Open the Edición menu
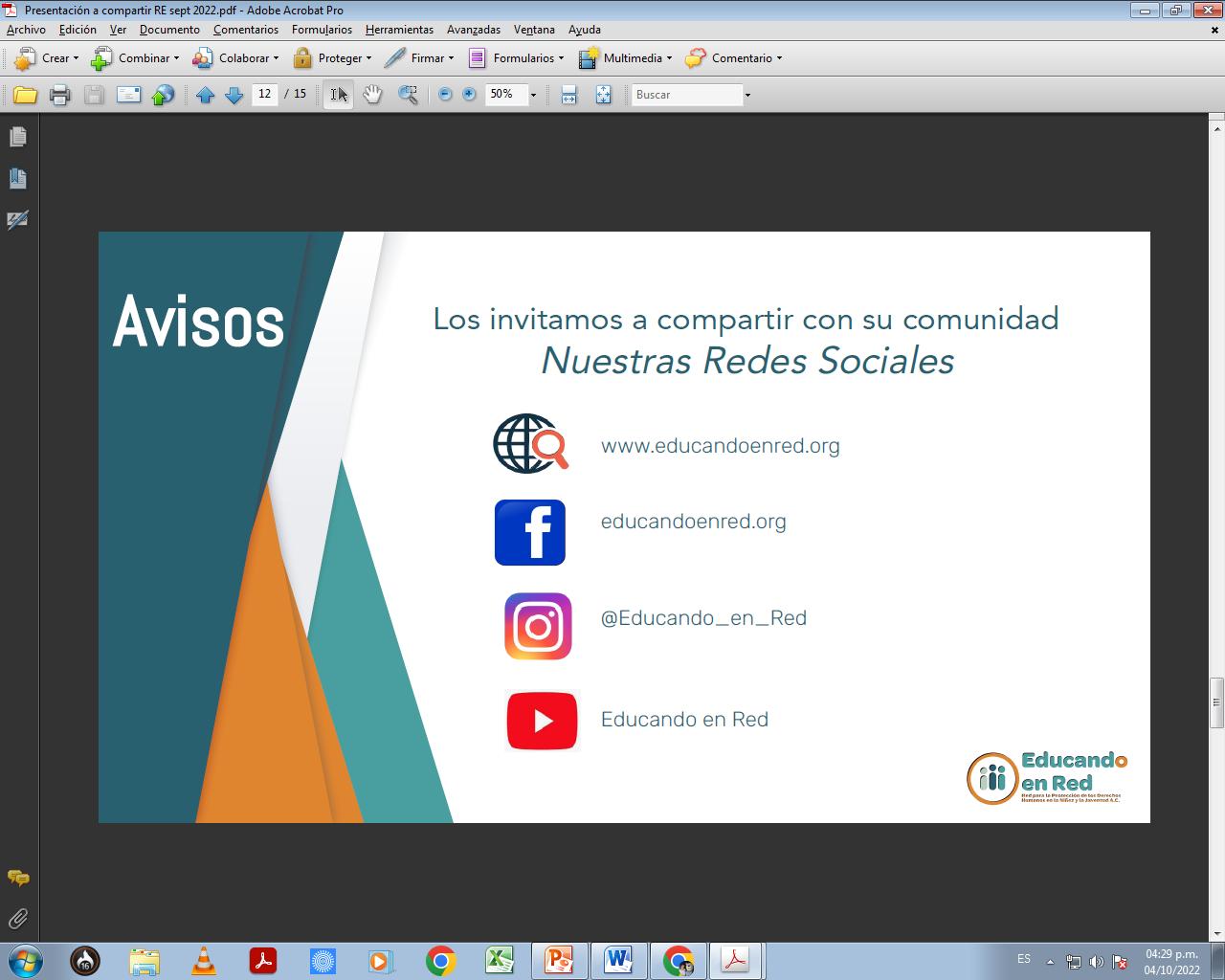Screen dimensions: 1225x980 pos(78,30)
